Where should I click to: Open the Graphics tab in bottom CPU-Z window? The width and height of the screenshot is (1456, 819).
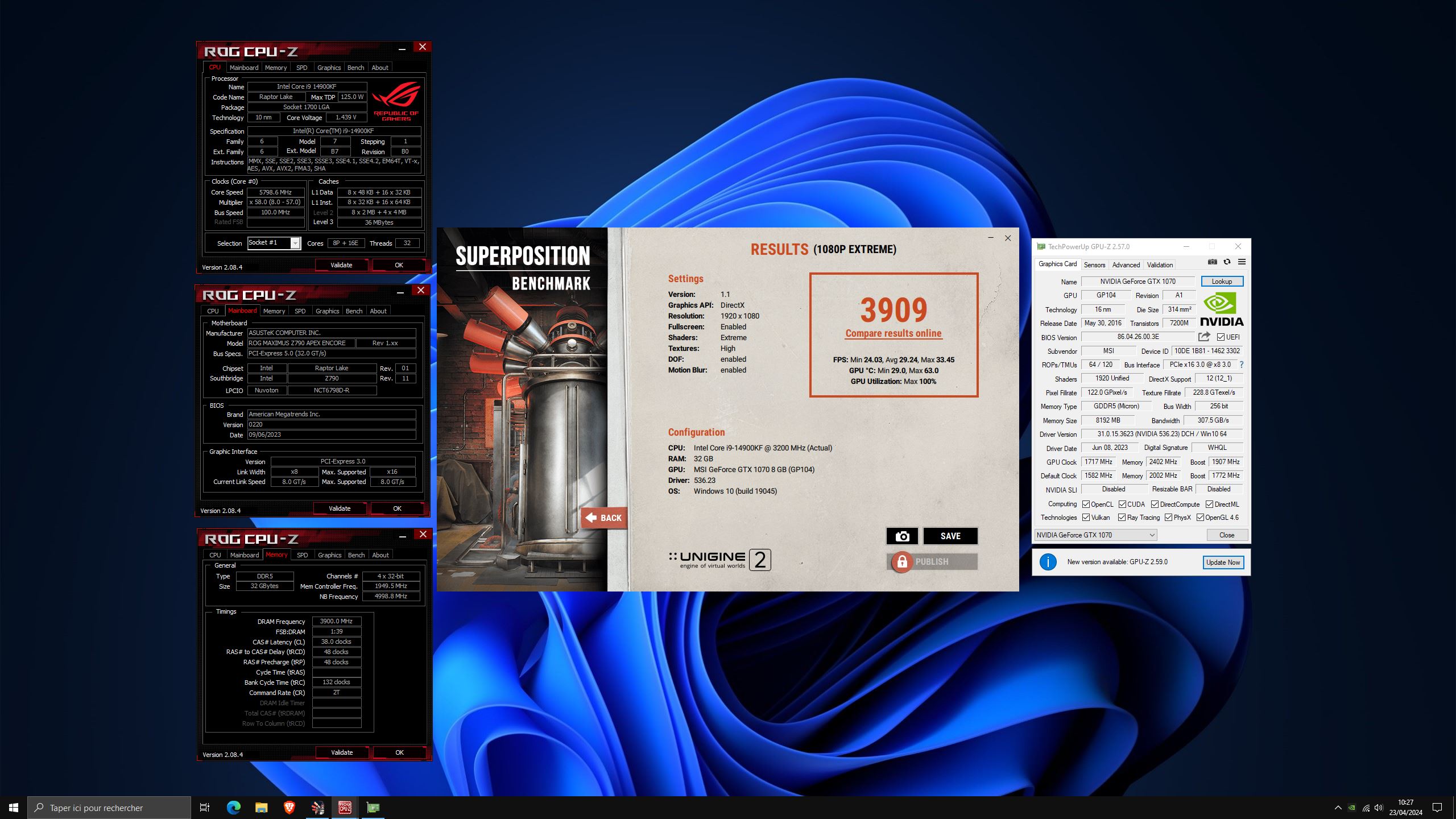(329, 555)
